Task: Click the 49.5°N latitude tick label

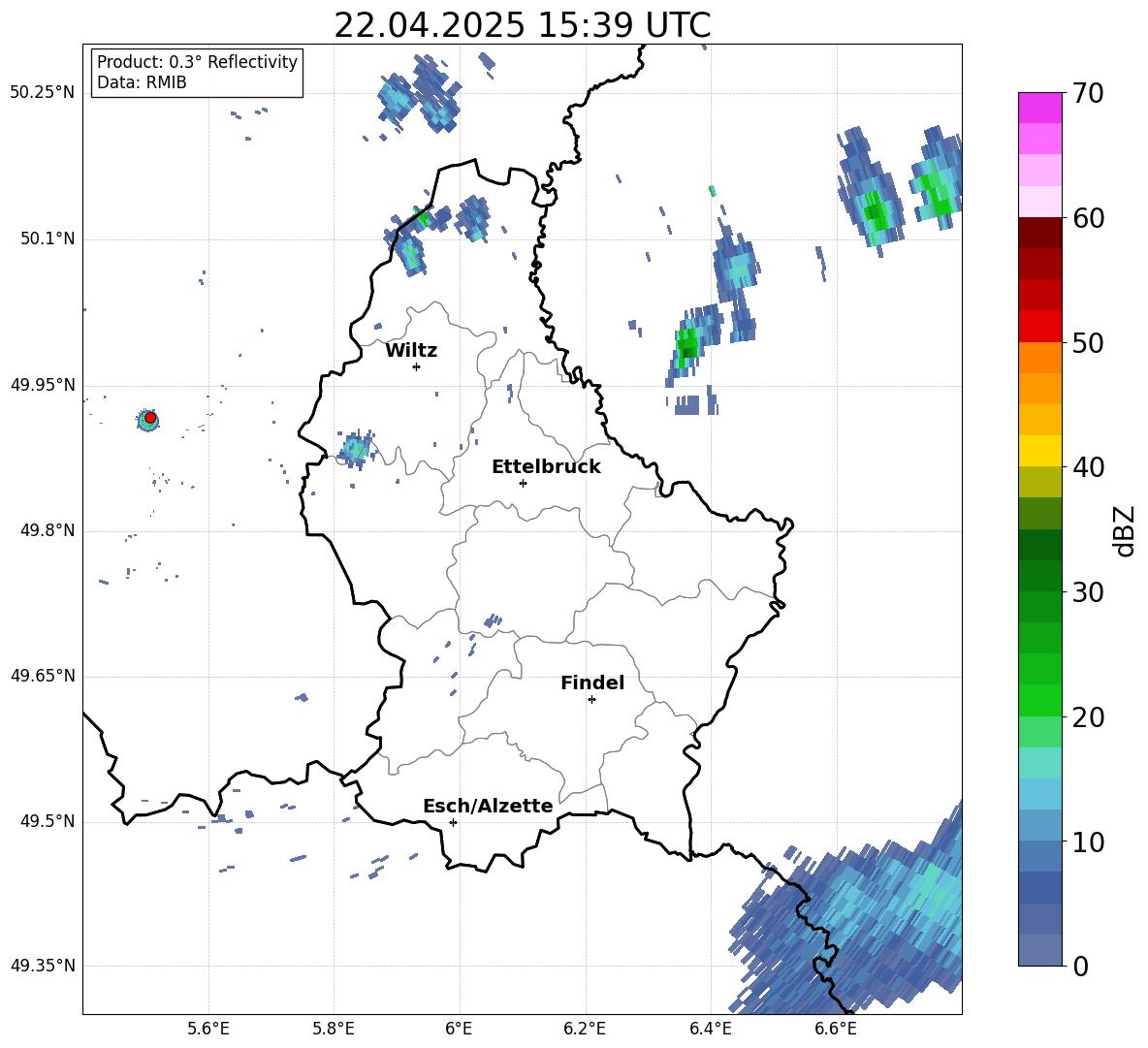Action: tap(47, 822)
